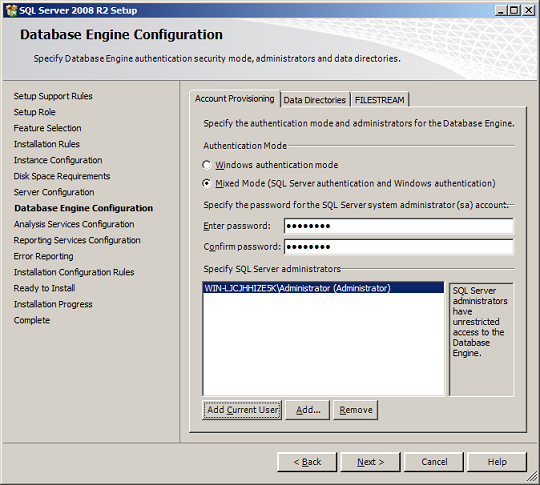540x485 pixels.
Task: Focus the Confirm password field
Action: (399, 247)
